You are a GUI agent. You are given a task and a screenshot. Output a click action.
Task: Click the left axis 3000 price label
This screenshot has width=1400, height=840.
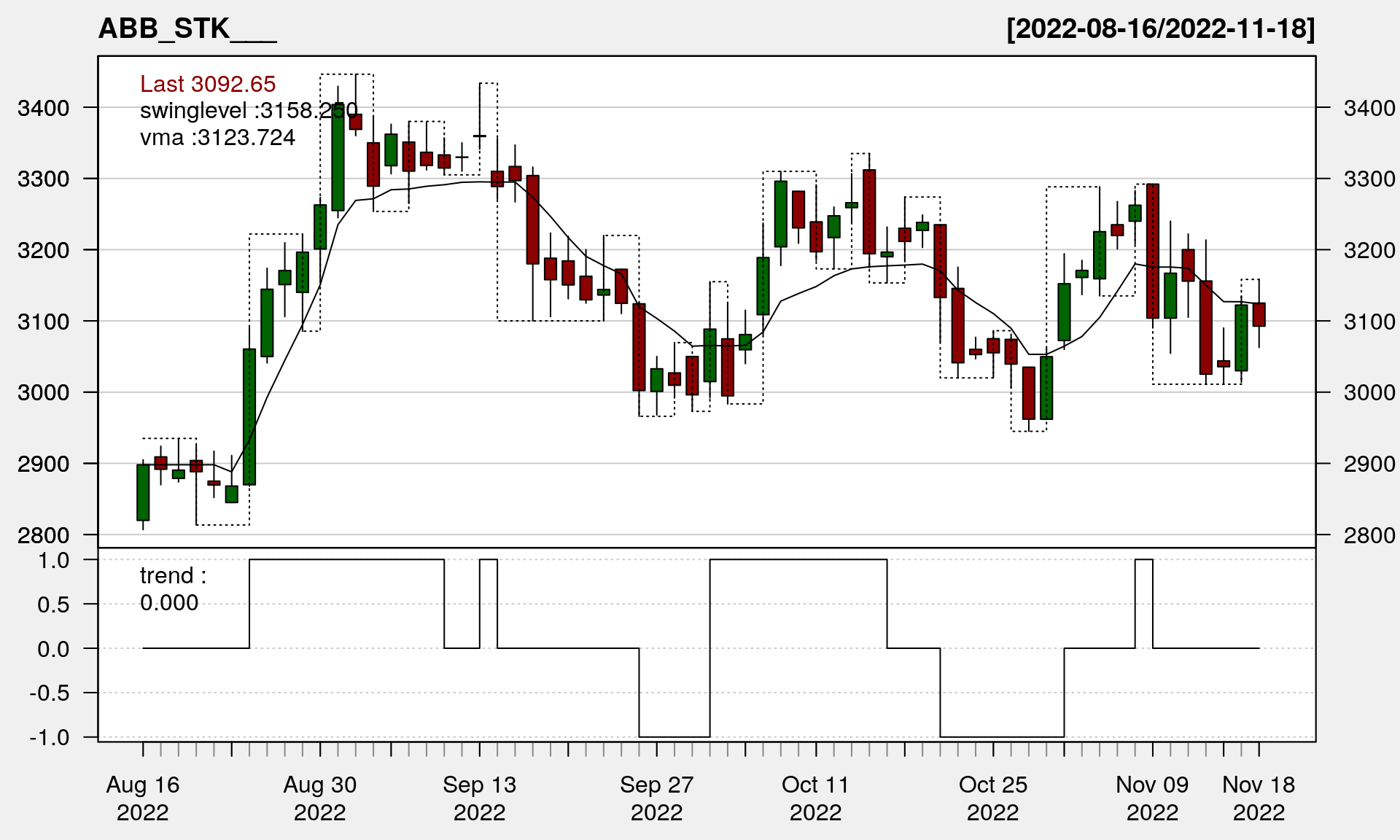44,393
